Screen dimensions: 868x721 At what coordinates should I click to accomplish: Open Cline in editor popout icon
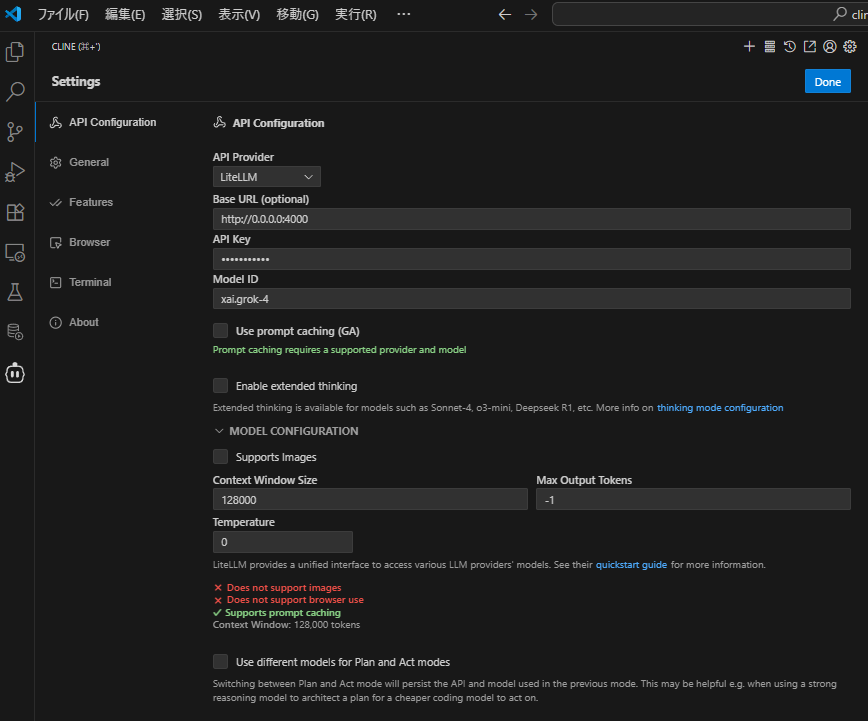point(810,47)
